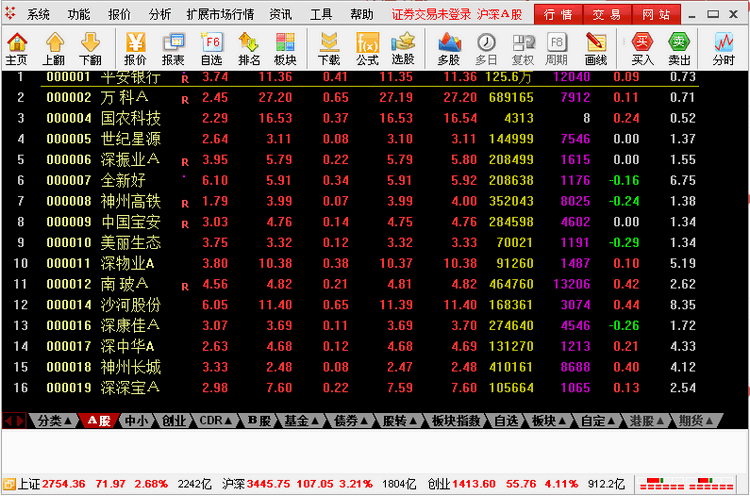Viewport: 750px width, 496px height.
Task: Open the 公式 formula icon
Action: point(367,48)
